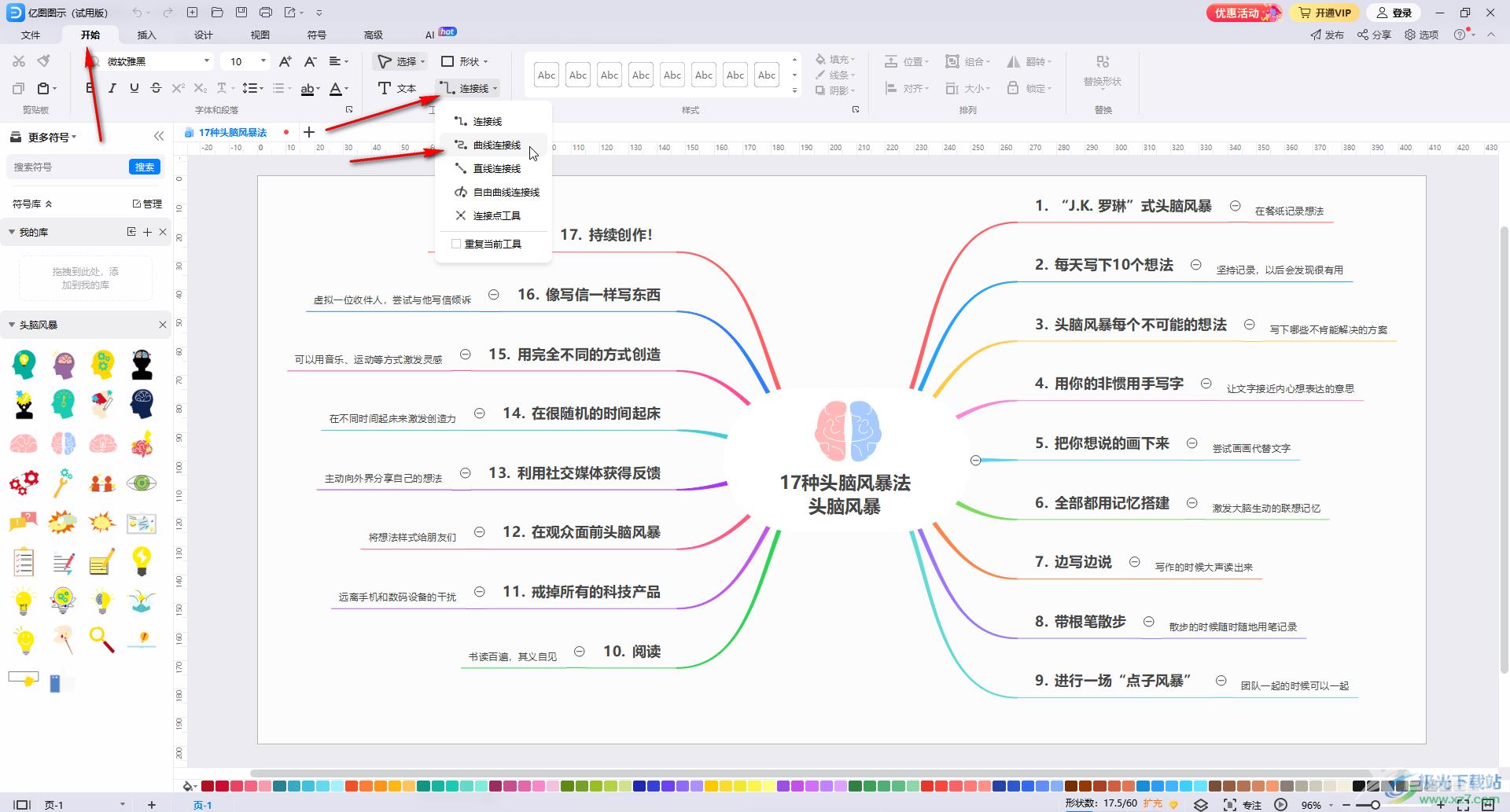Collapse branch 10 Reading minus circle
This screenshot has height=812, width=1510.
(580, 651)
